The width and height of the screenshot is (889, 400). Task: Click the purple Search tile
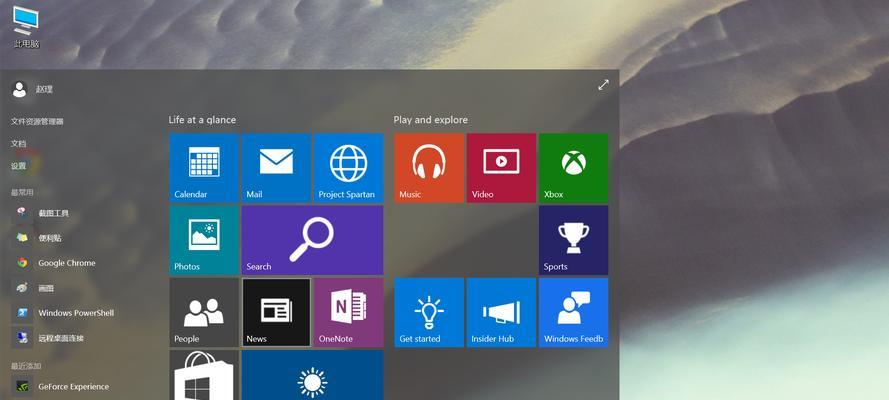pos(312,240)
